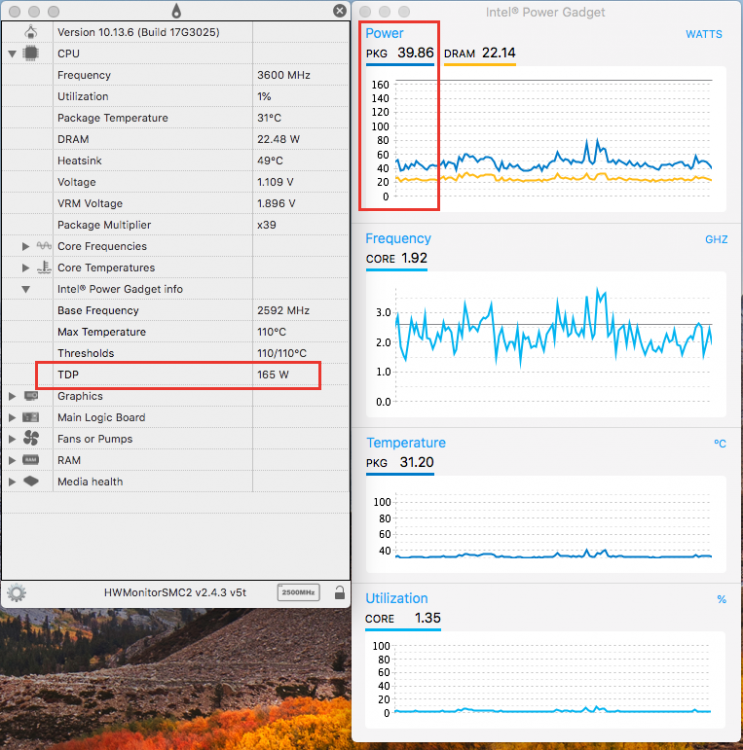Collapse Intel Power Gadget info group

coord(26,289)
